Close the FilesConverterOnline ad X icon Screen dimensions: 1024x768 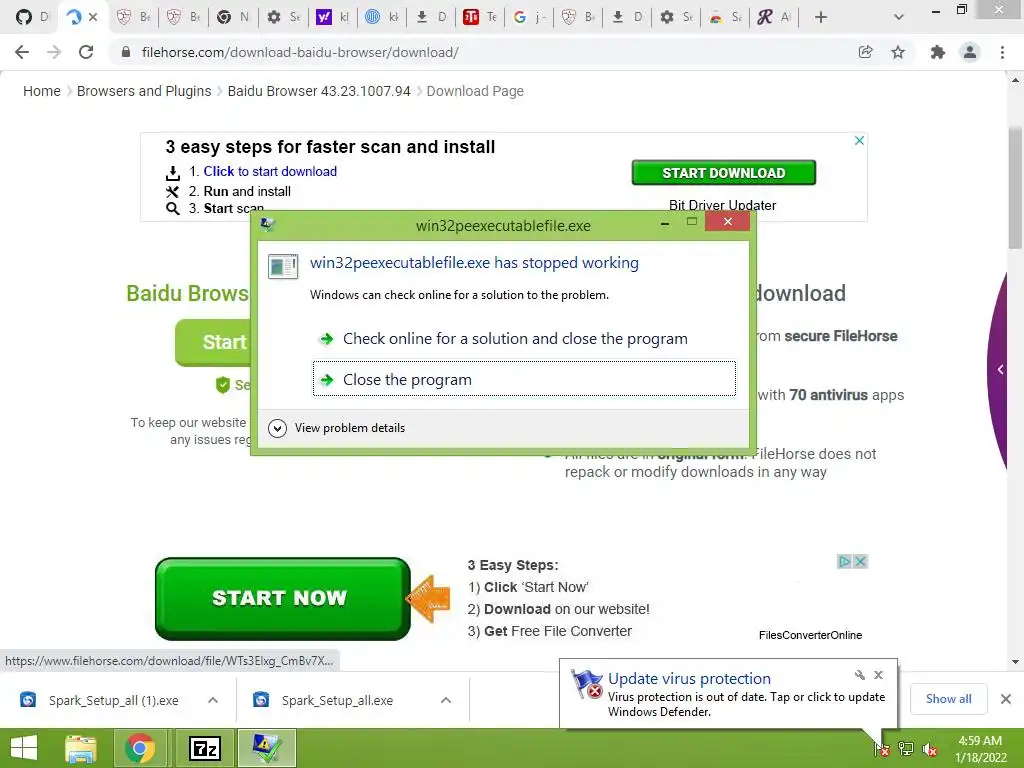(861, 561)
